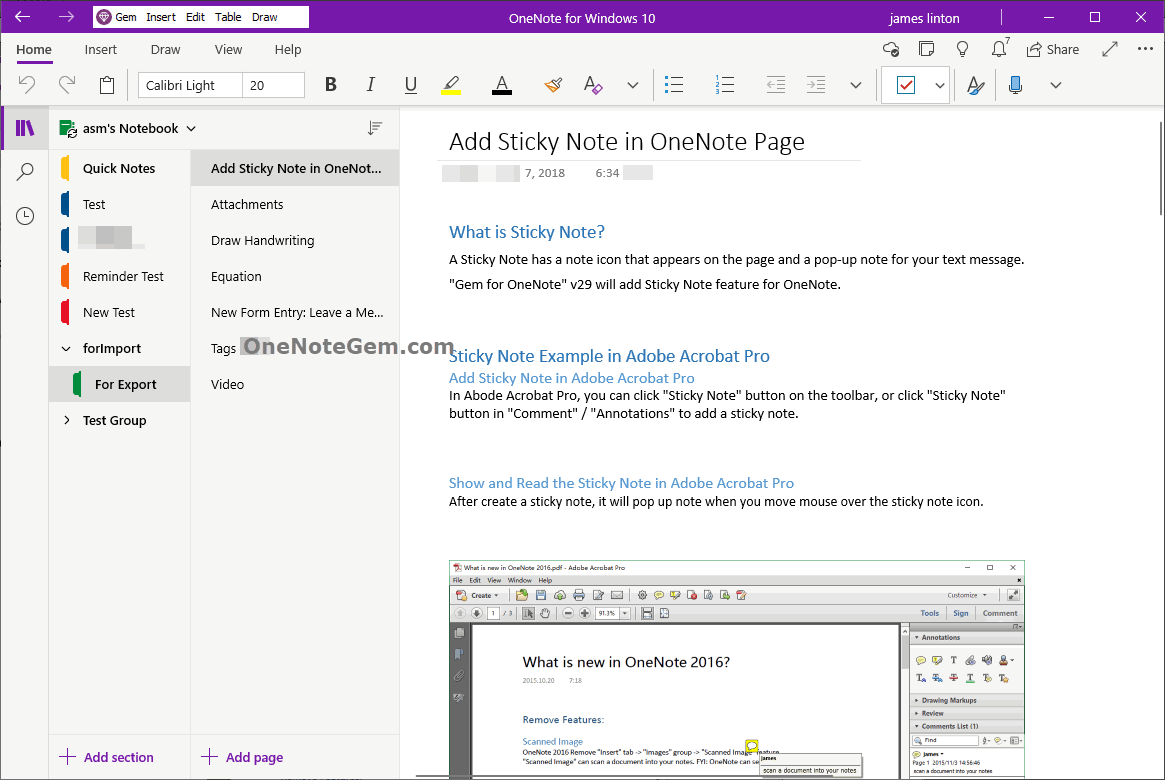Select the Test section
1165x780 pixels.
120,204
